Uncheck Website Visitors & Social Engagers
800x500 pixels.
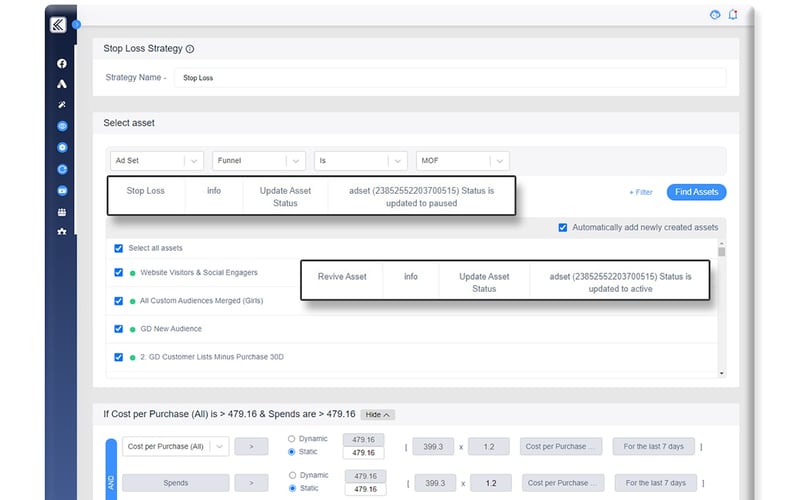[118, 272]
